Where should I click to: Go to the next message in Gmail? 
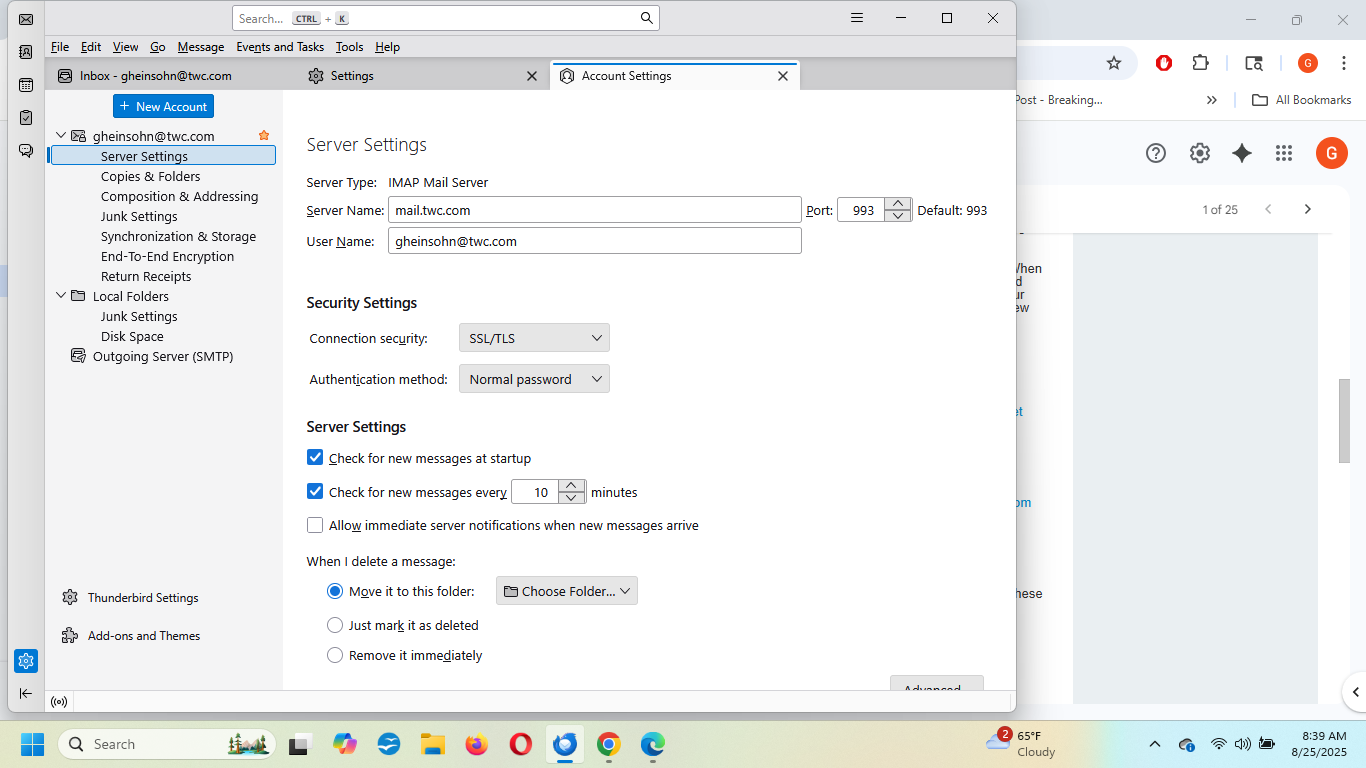point(1307,209)
